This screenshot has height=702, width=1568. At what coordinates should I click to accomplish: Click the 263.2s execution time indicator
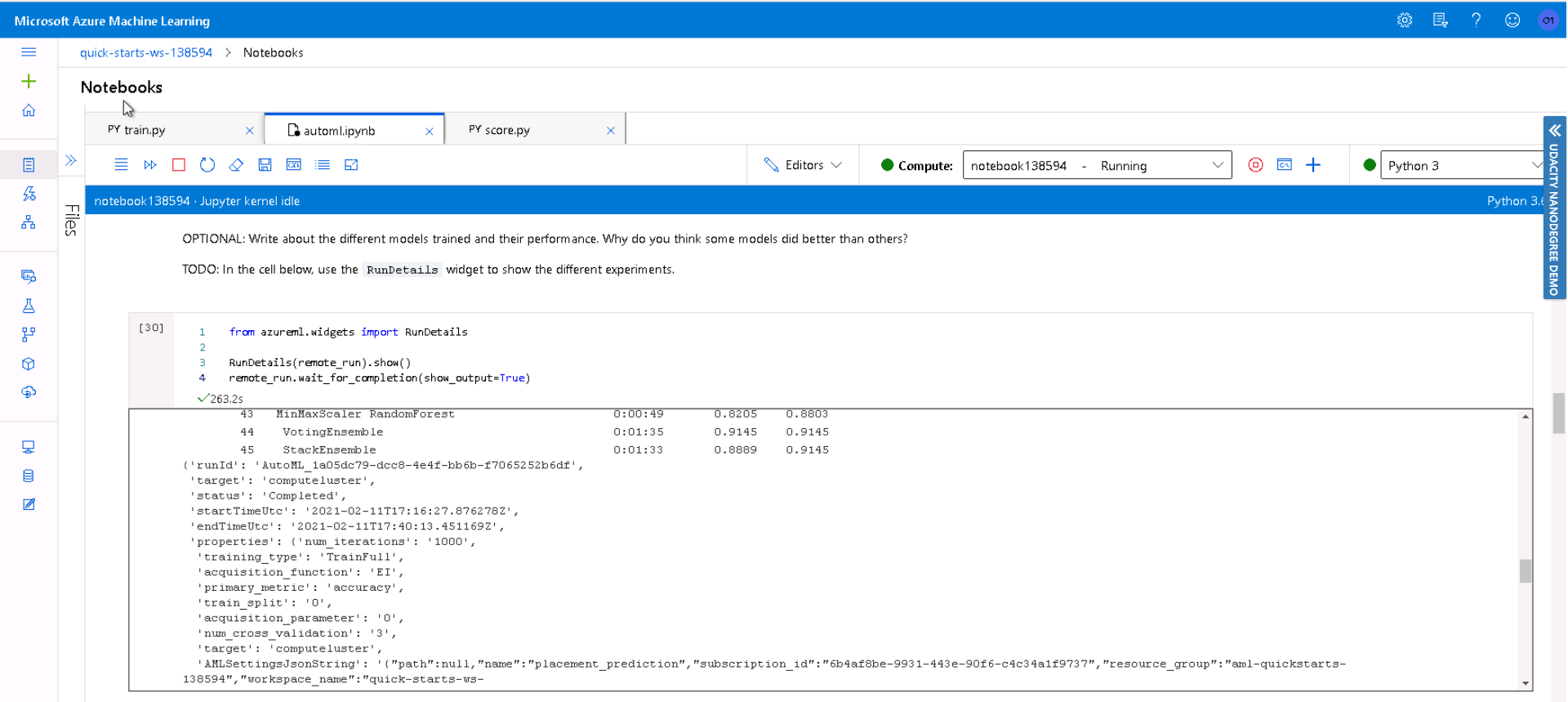pyautogui.click(x=220, y=399)
